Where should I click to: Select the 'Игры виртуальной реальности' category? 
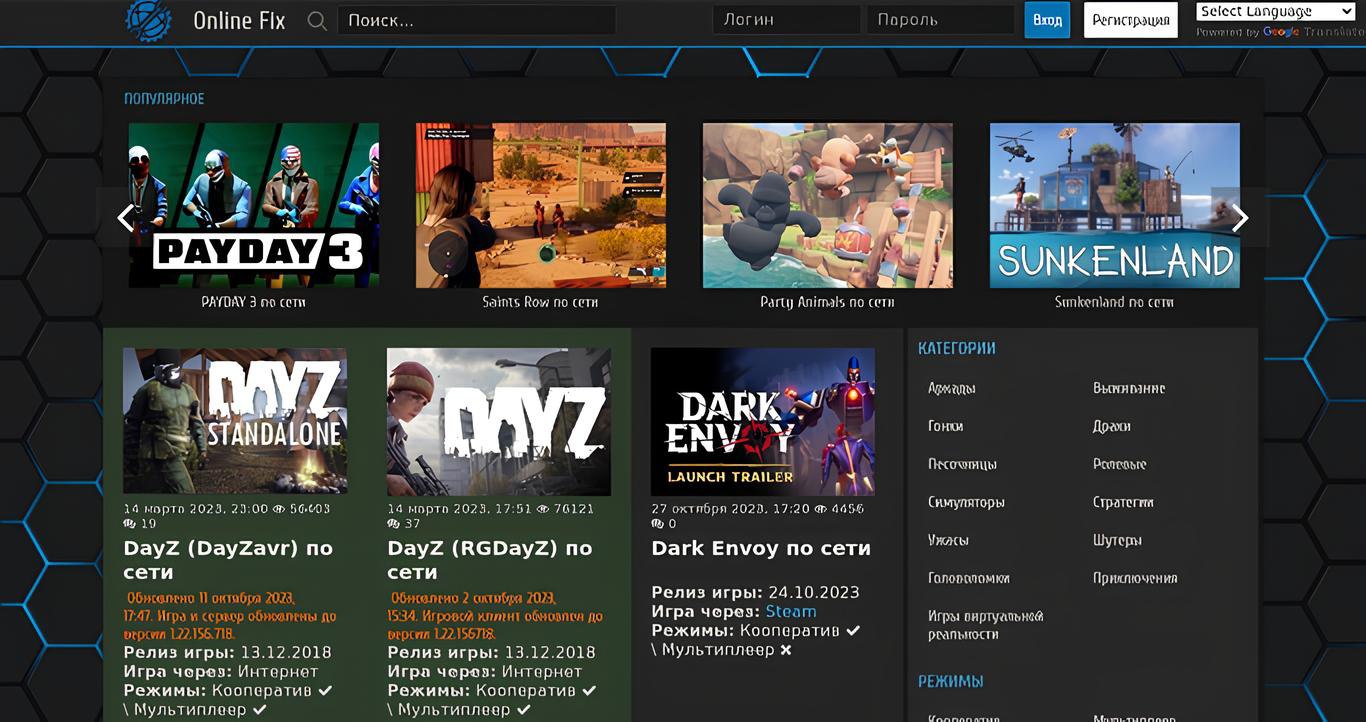pyautogui.click(x=986, y=625)
